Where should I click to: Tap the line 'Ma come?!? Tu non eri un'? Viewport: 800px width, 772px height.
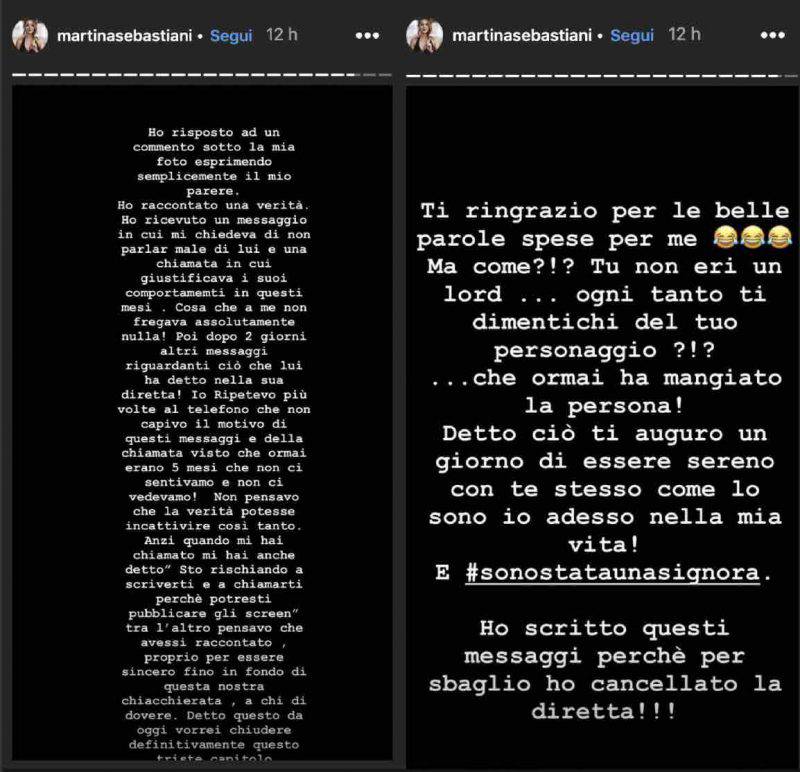pyautogui.click(x=605, y=266)
